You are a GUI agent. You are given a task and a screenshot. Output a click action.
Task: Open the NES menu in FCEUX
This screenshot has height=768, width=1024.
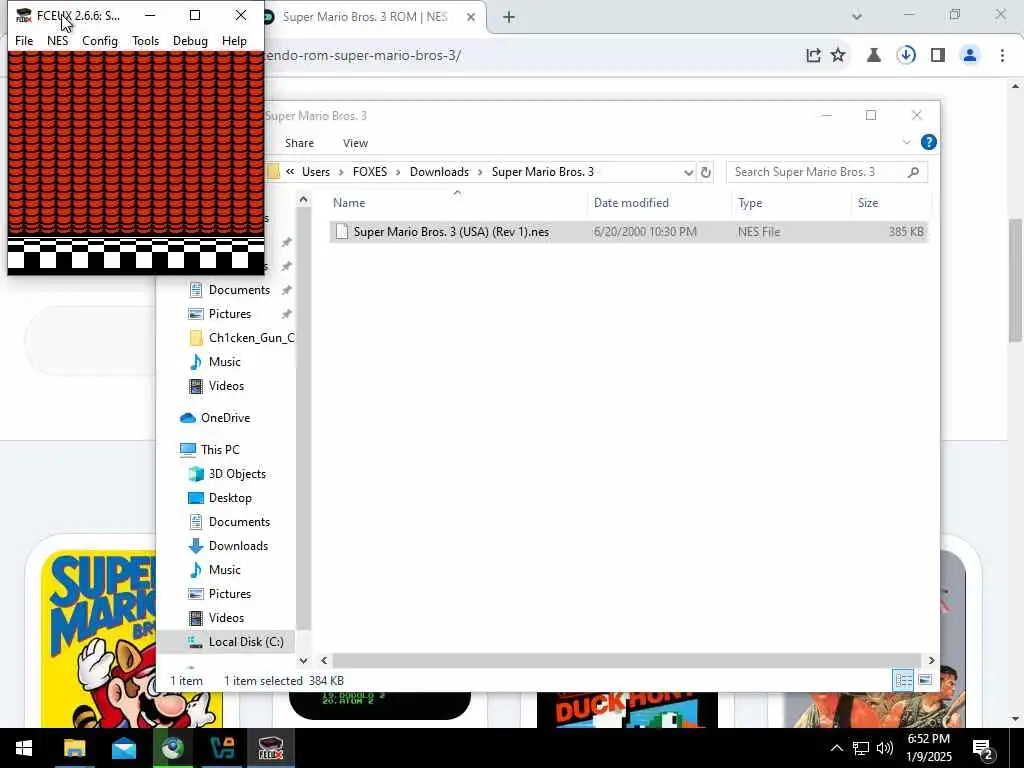[x=57, y=40]
